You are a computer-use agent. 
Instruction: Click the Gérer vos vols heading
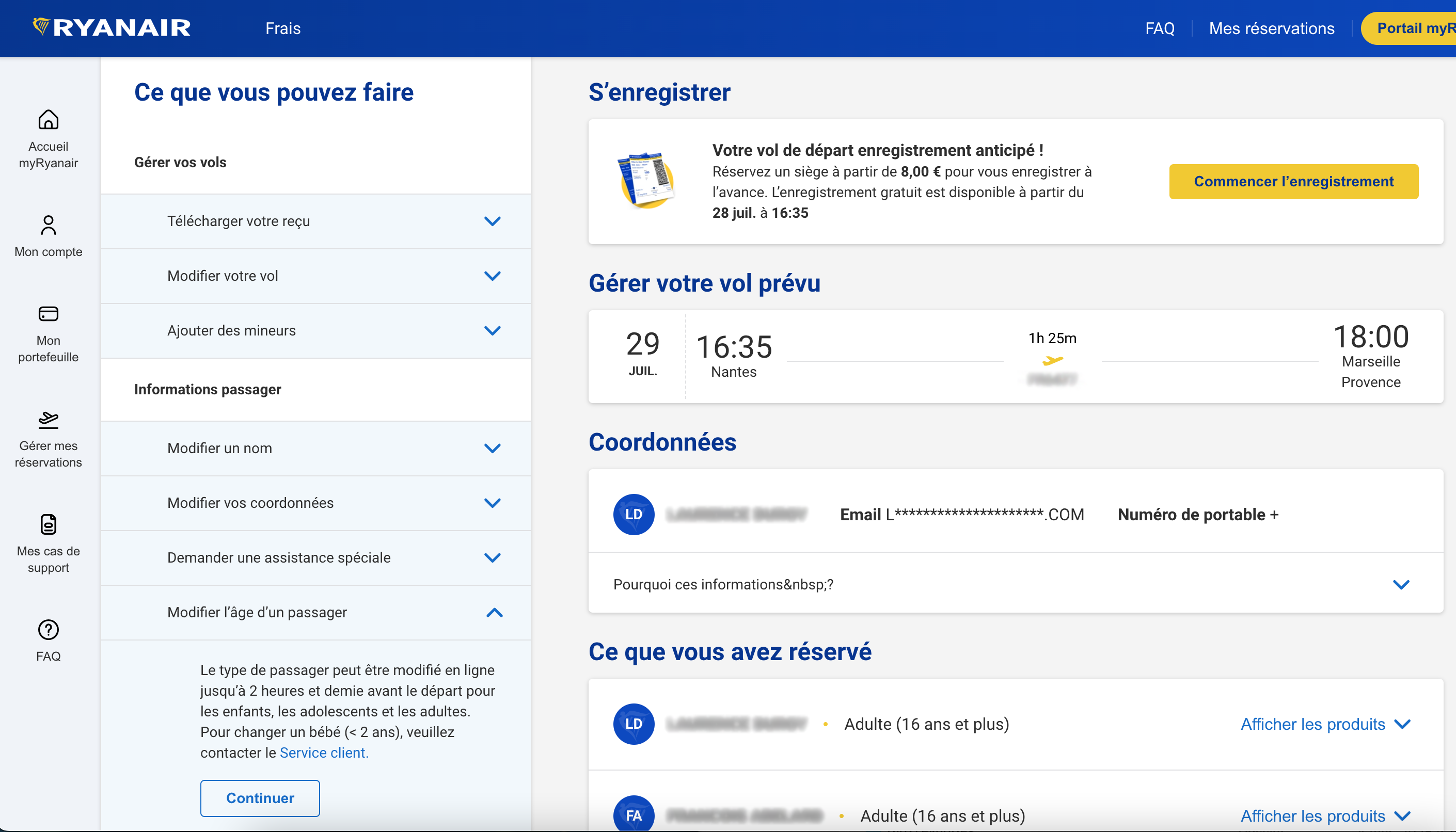[x=180, y=162]
